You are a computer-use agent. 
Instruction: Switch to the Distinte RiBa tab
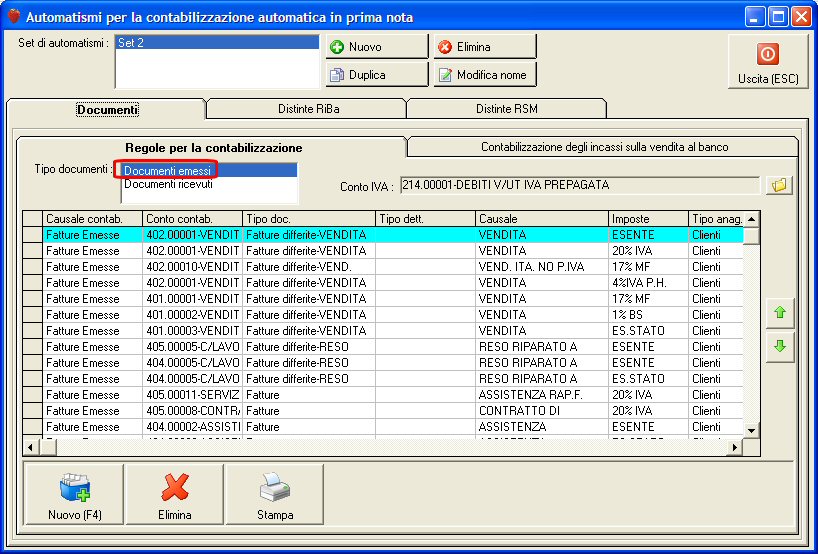[x=306, y=109]
